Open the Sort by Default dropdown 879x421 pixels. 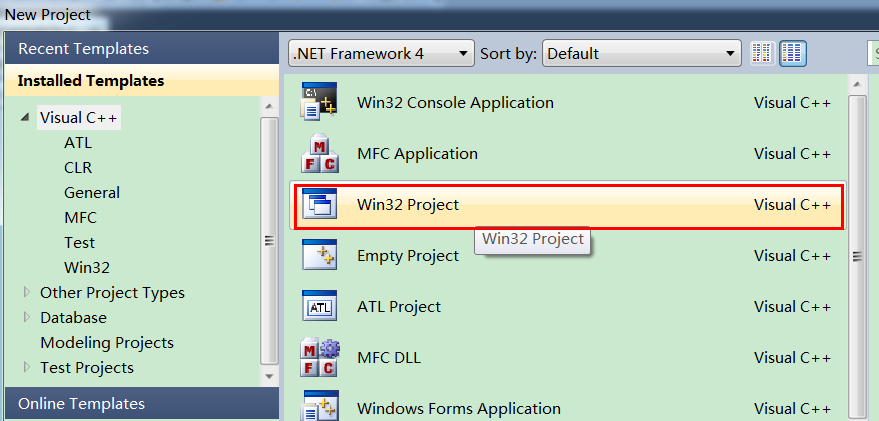[x=642, y=54]
